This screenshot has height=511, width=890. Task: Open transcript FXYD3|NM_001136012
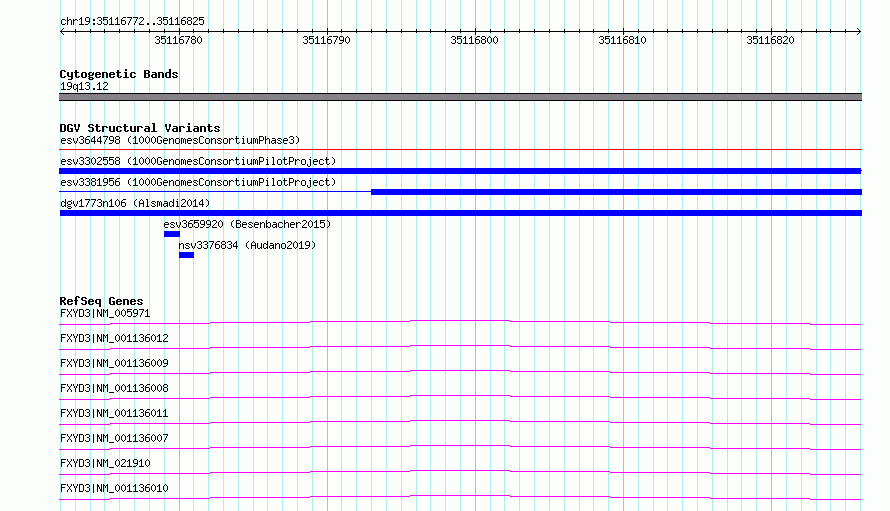coord(114,338)
